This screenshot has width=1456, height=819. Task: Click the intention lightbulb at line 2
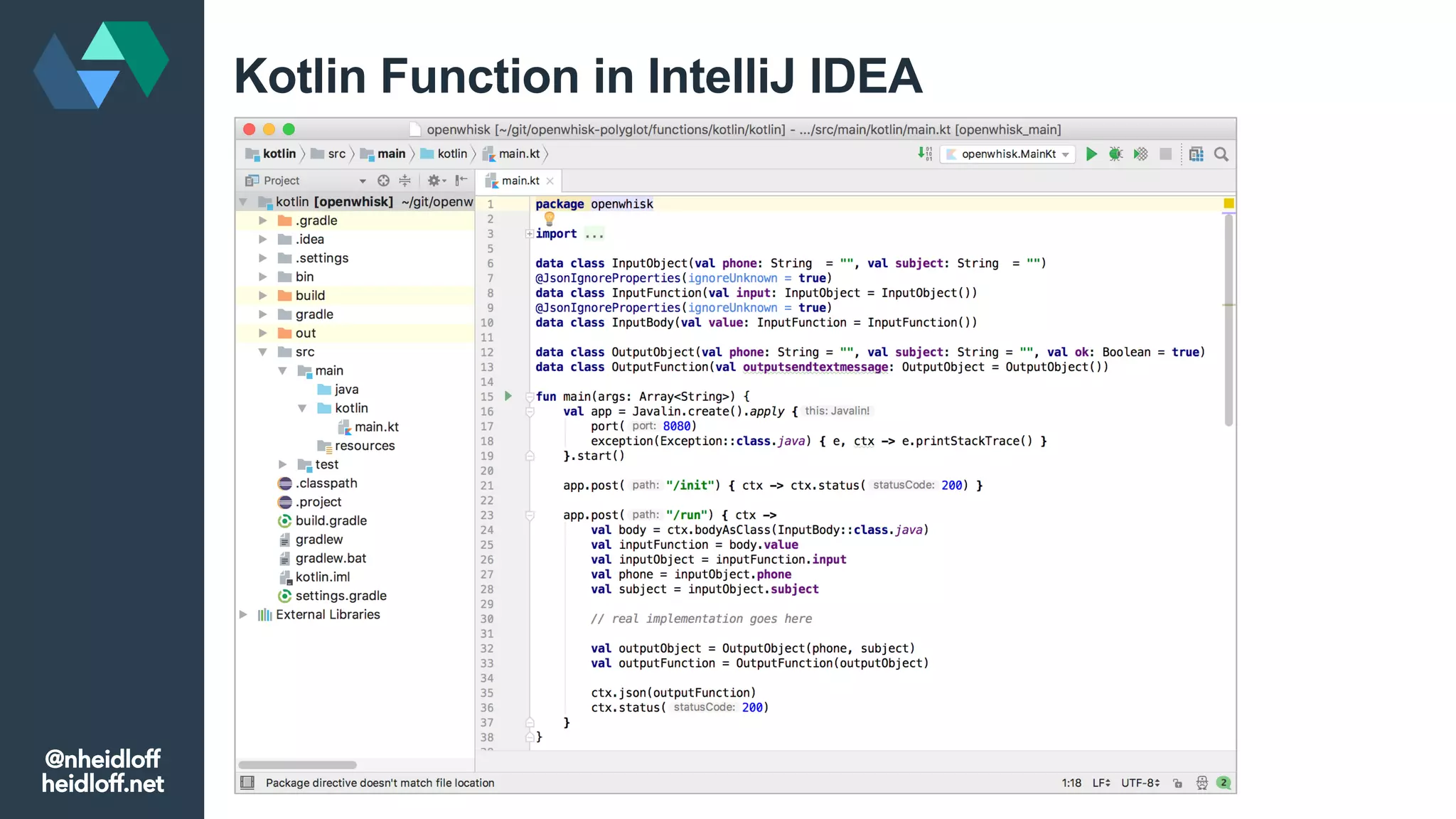(x=549, y=219)
